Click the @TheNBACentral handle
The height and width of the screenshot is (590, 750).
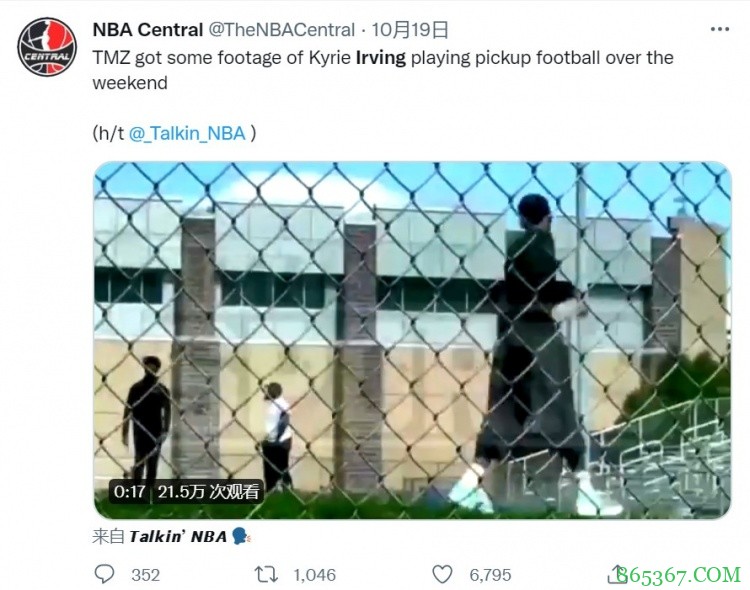coord(282,30)
